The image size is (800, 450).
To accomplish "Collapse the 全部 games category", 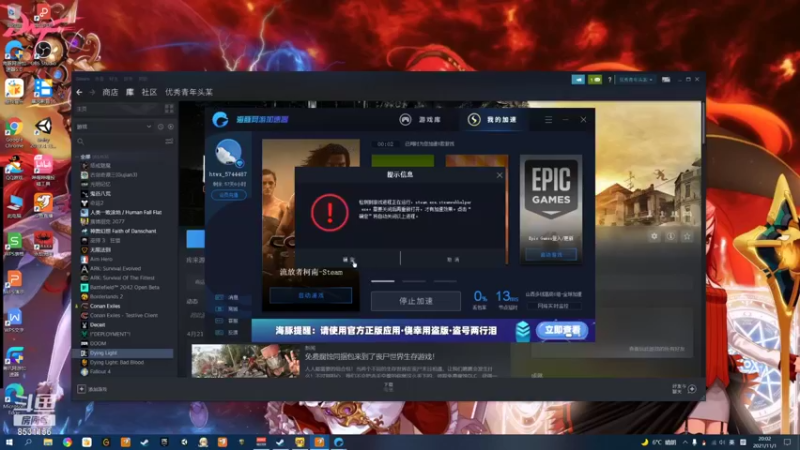I will [78, 157].
